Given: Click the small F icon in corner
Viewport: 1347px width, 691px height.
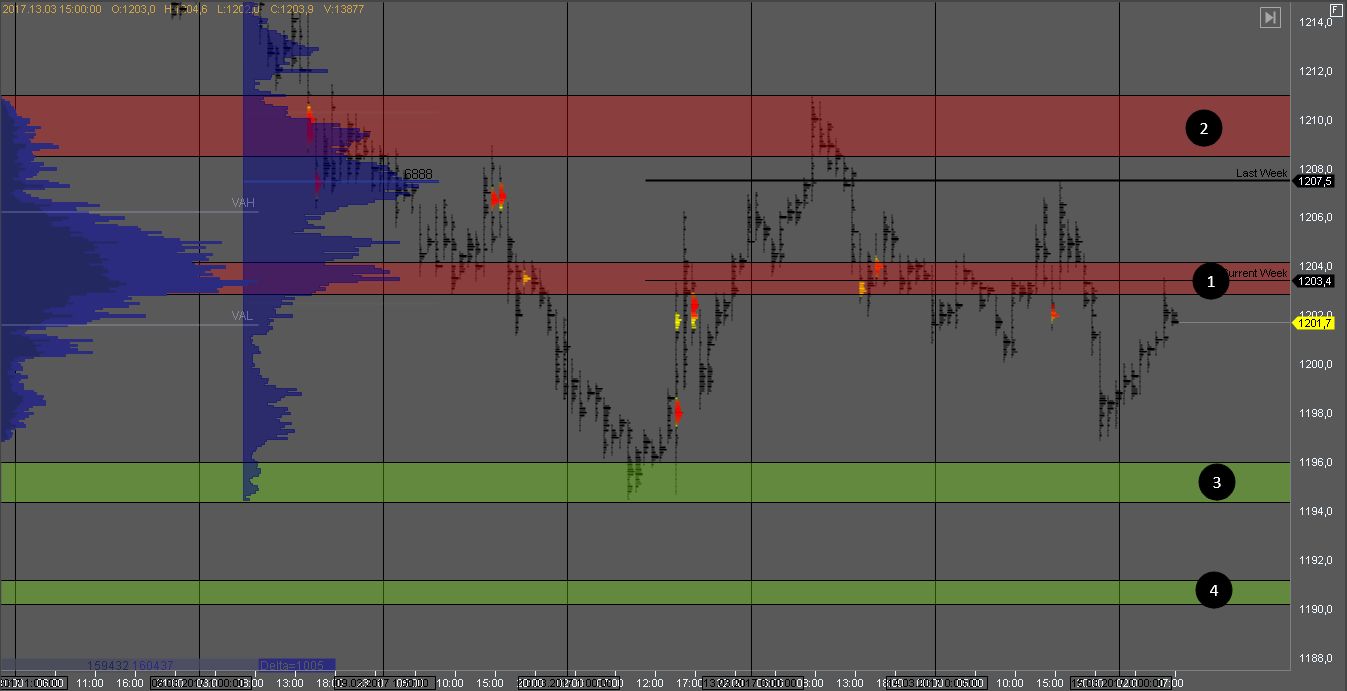Looking at the screenshot, I should pyautogui.click(x=1336, y=9).
